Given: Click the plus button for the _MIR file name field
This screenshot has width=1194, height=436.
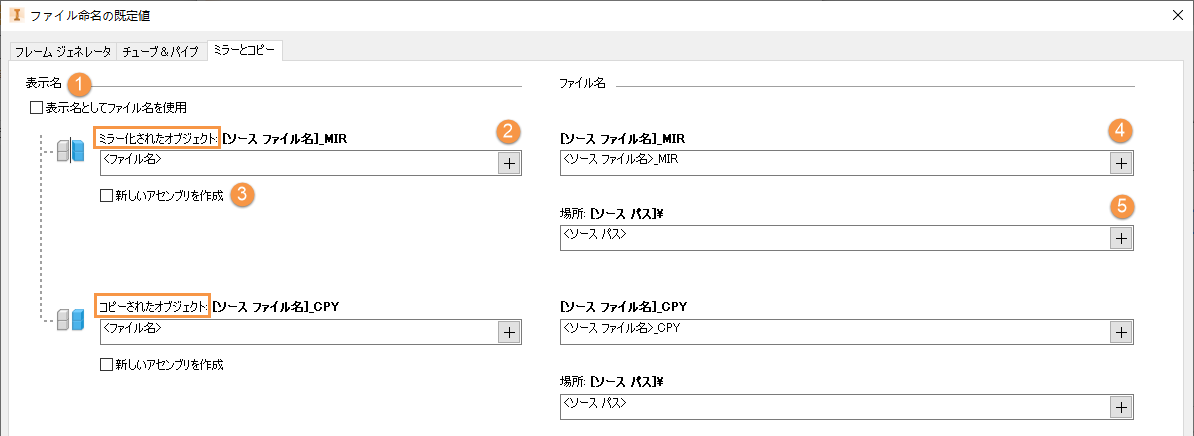Looking at the screenshot, I should click(x=1121, y=164).
